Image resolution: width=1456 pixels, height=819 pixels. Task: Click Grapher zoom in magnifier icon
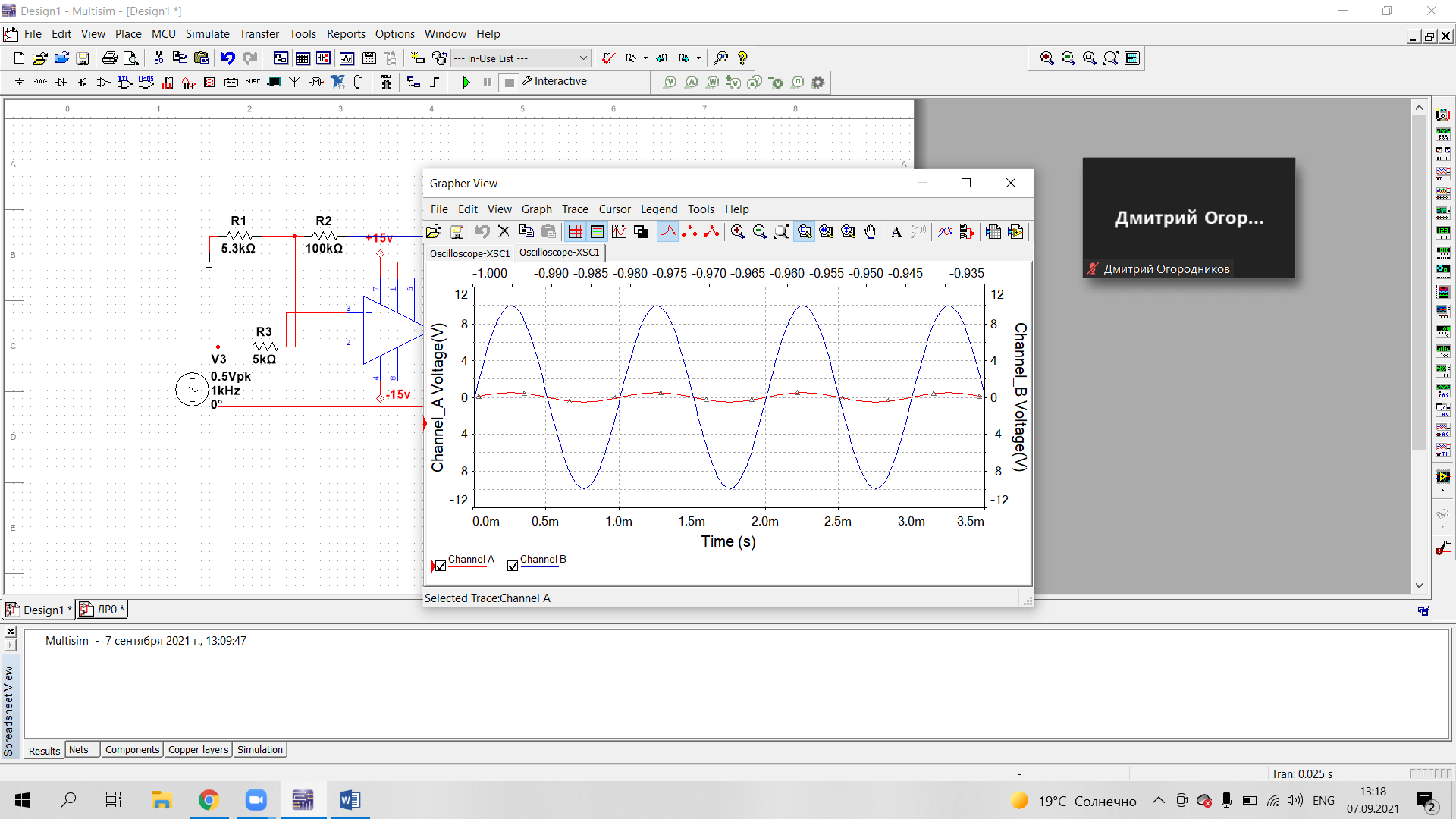tap(738, 232)
